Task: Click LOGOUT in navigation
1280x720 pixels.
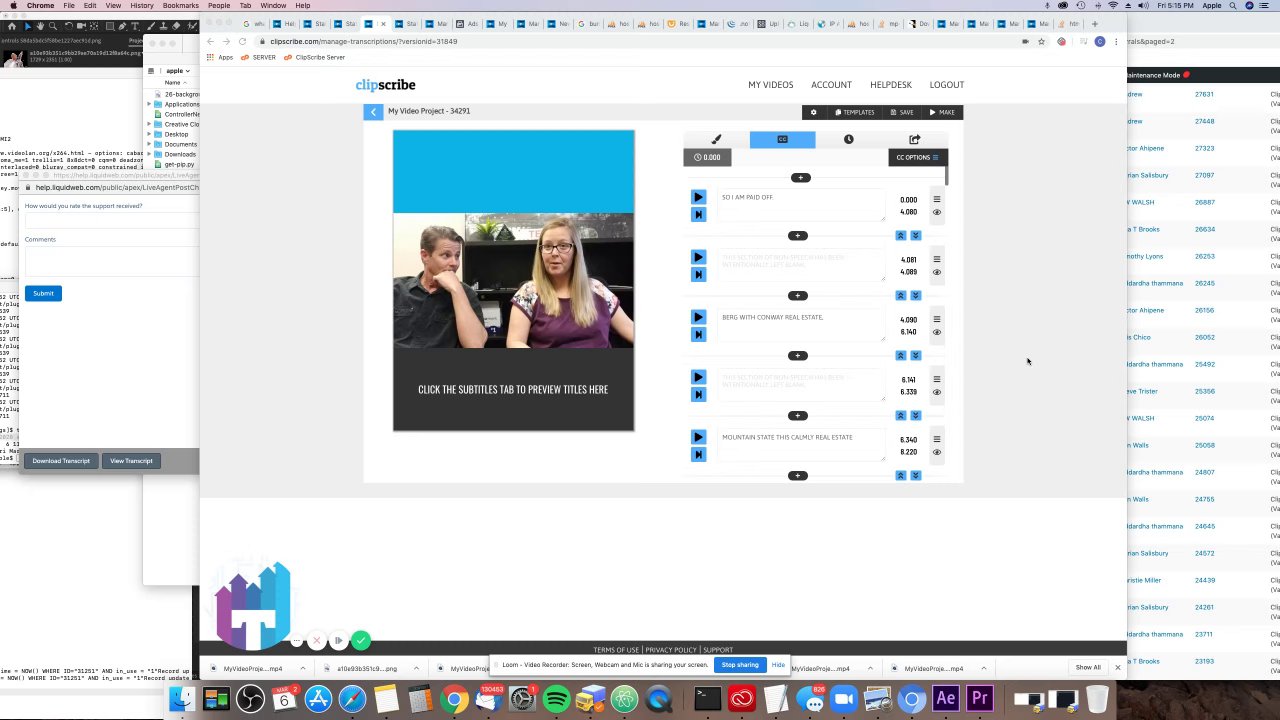Action: point(946,85)
